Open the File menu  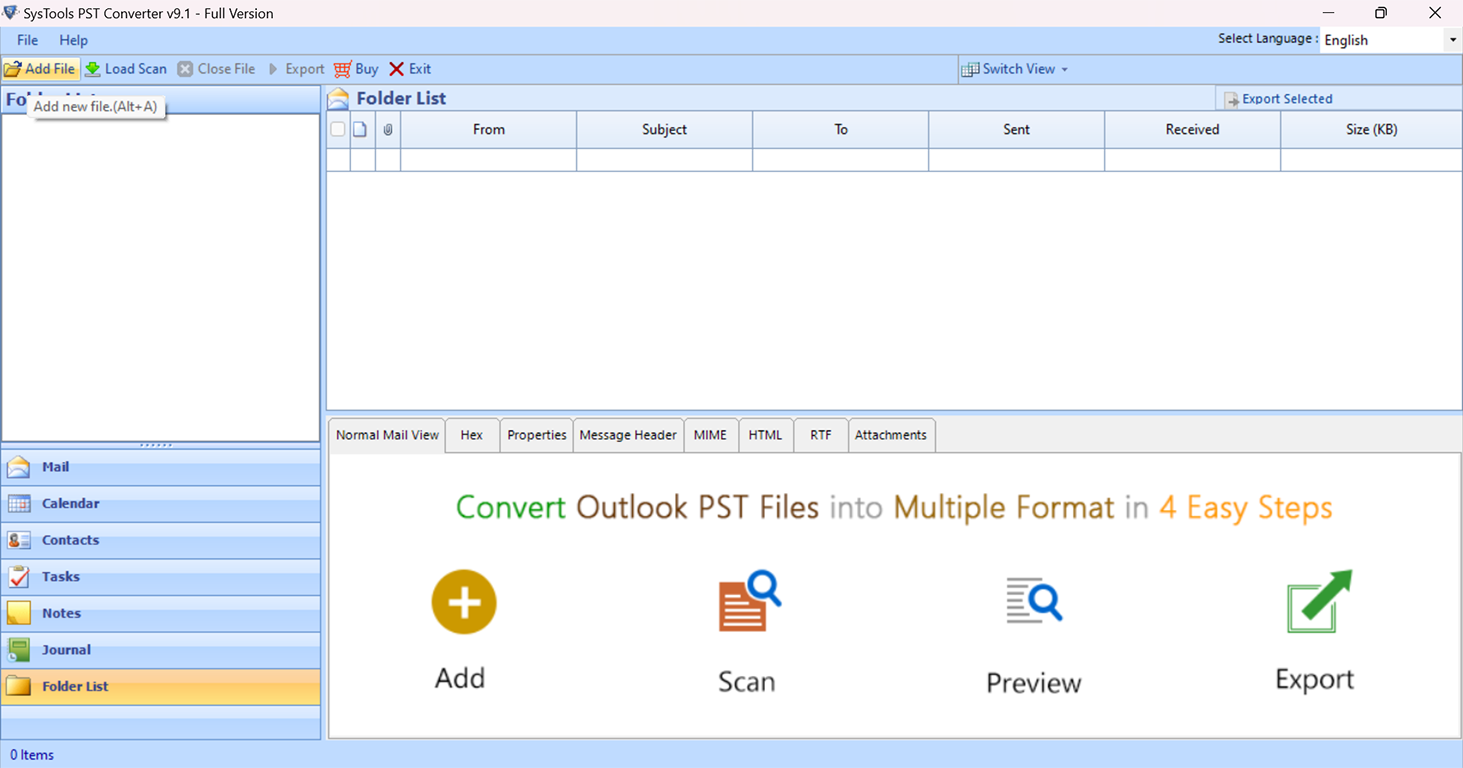26,40
